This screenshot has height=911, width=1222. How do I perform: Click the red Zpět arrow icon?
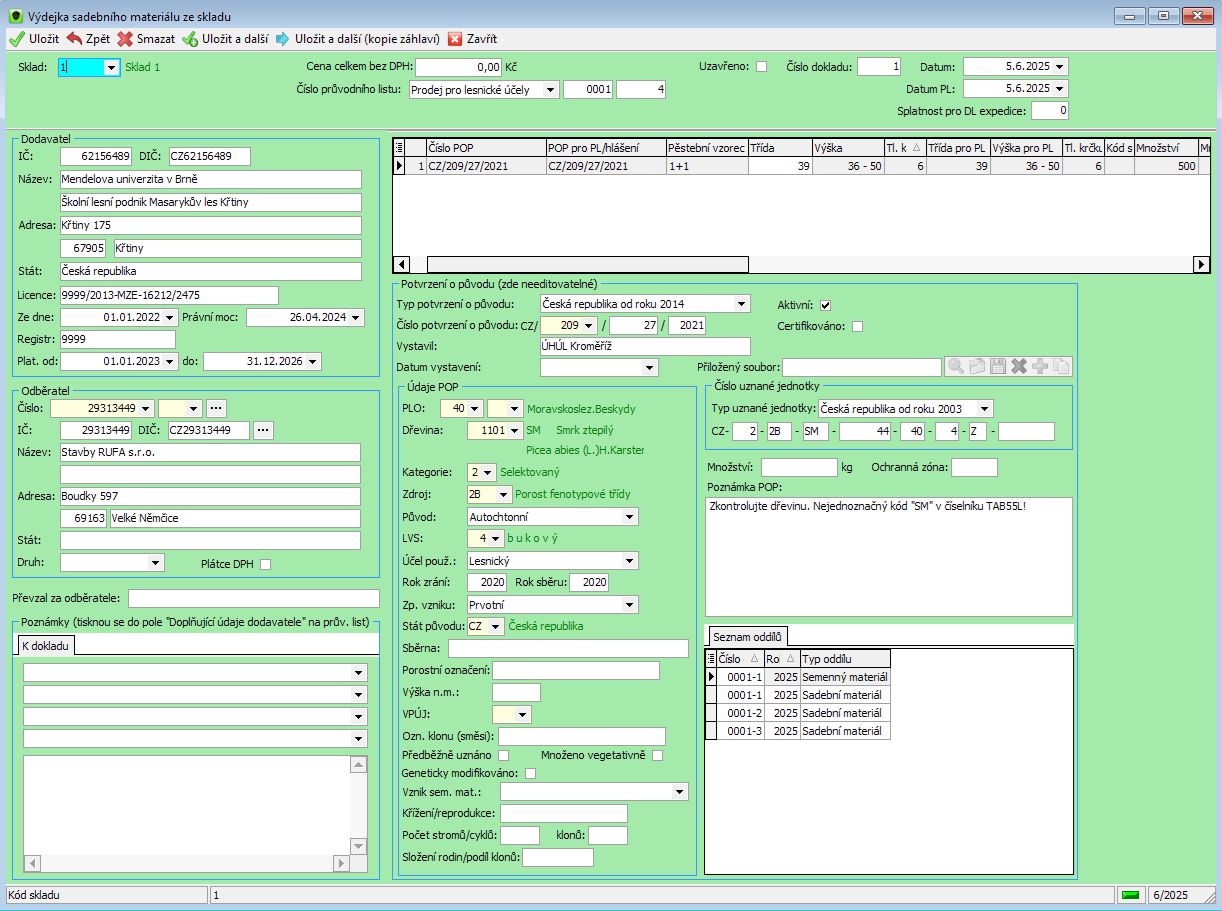[x=75, y=39]
